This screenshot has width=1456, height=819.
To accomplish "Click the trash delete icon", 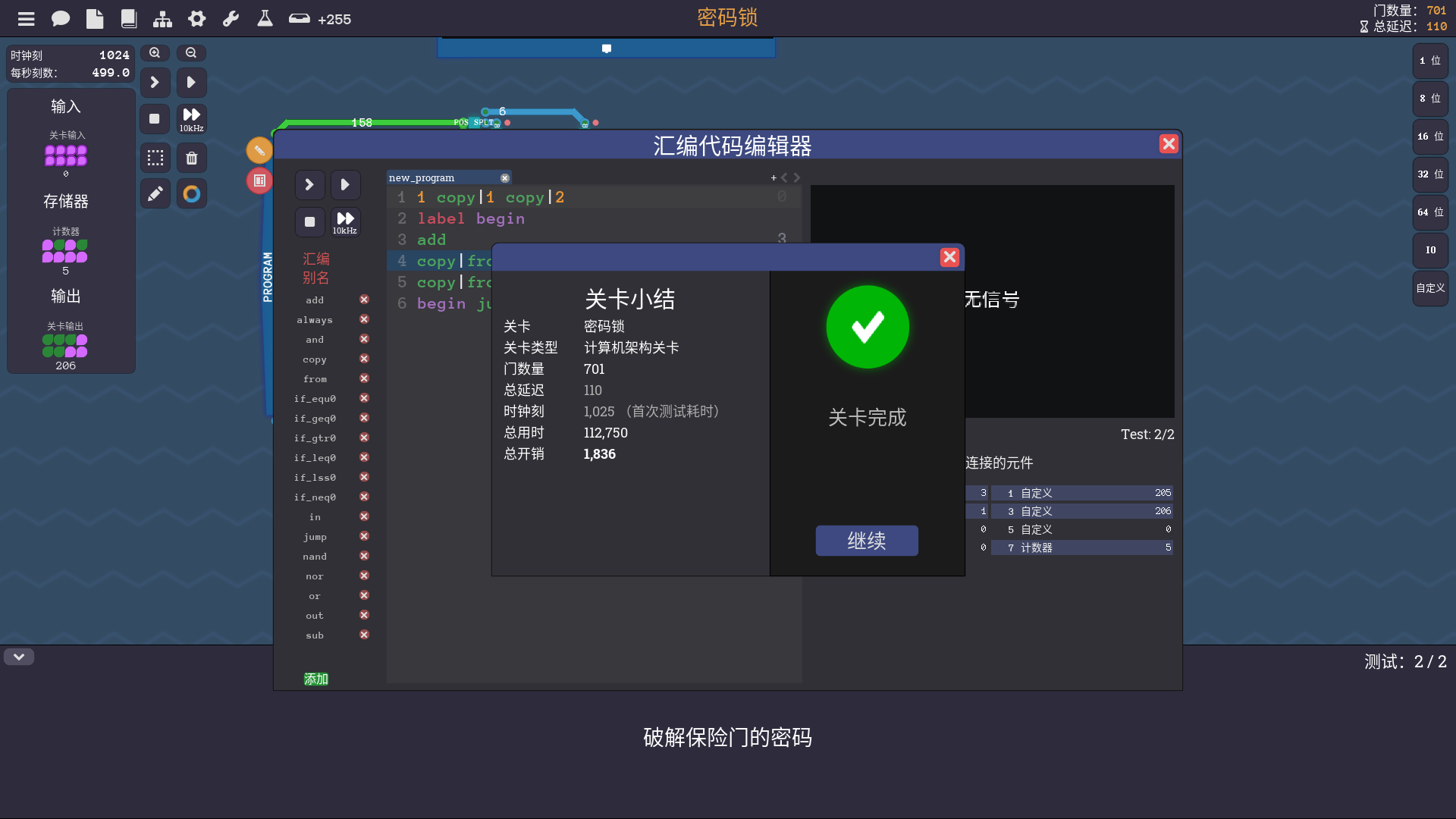I will (x=192, y=158).
